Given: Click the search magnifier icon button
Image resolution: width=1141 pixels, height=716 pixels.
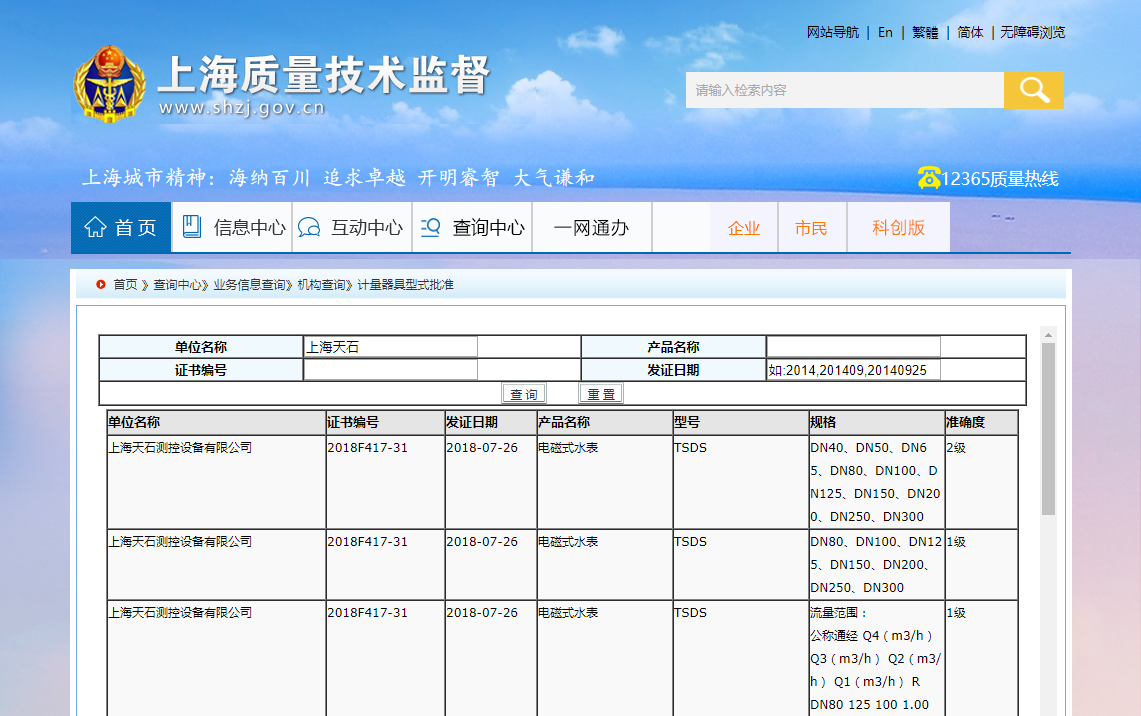Looking at the screenshot, I should pos(1033,90).
